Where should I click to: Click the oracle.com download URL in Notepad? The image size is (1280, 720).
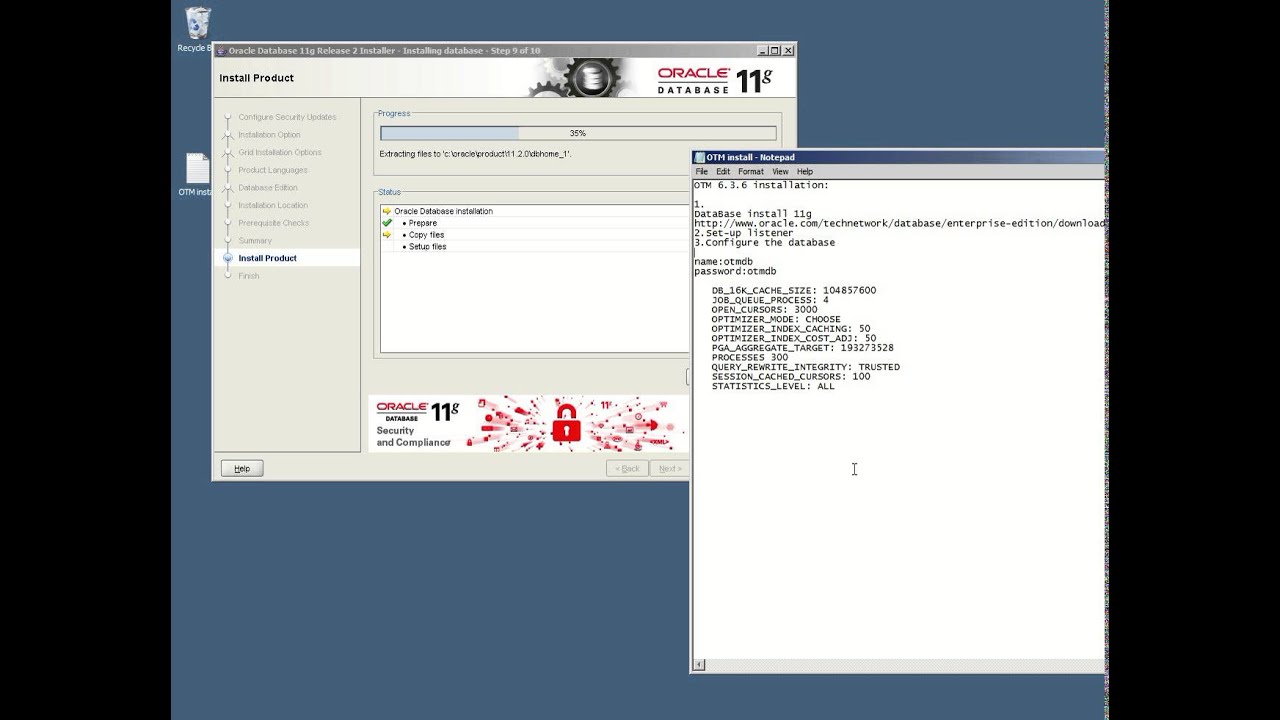[x=899, y=223]
